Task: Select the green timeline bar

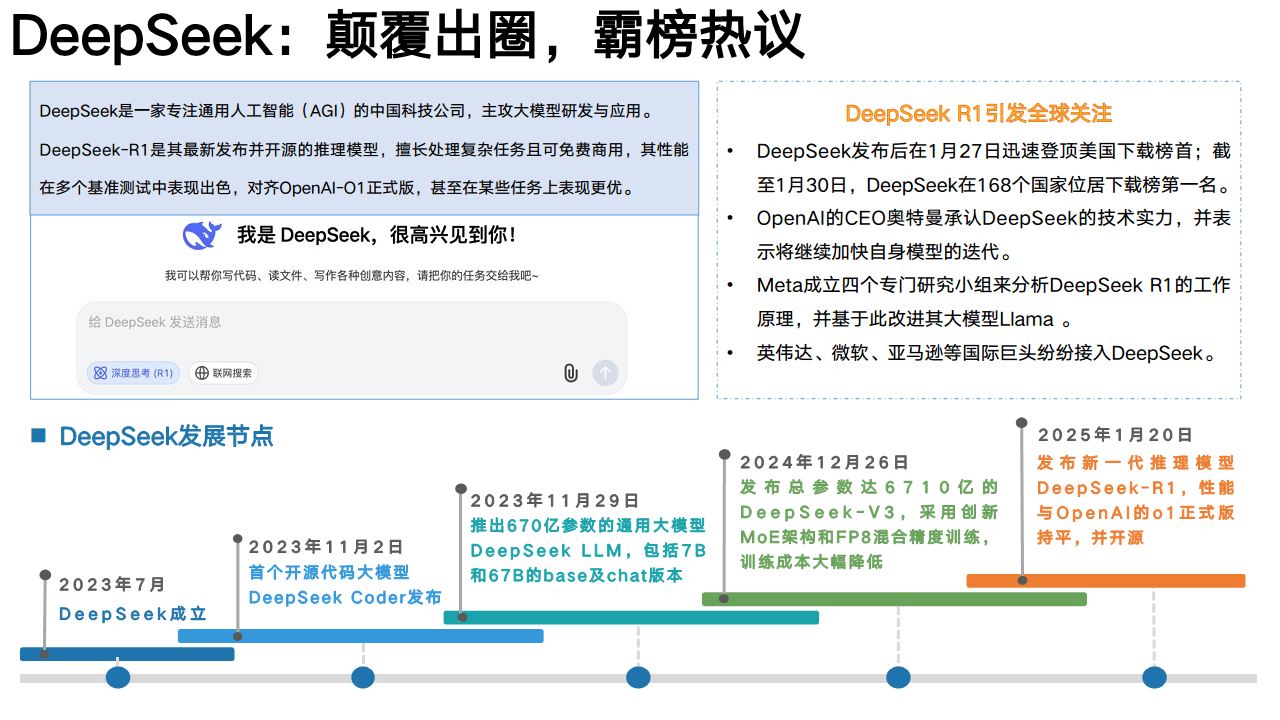Action: (894, 599)
